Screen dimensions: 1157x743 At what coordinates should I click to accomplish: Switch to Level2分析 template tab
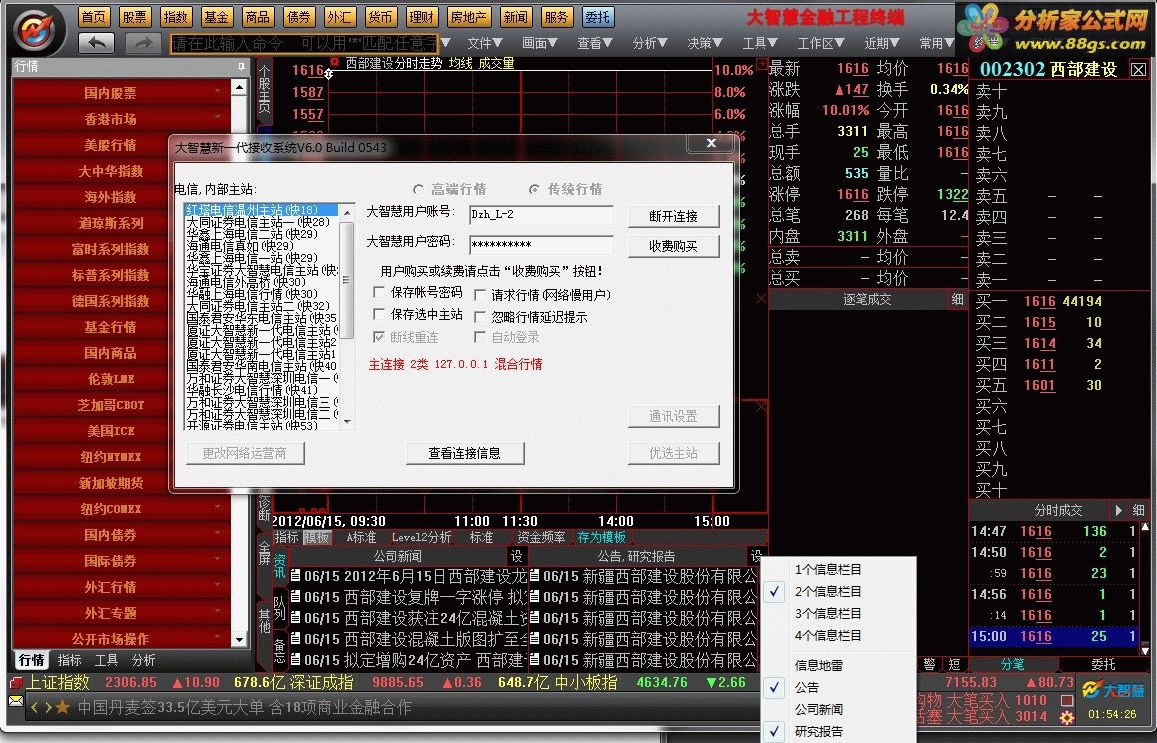pos(421,537)
